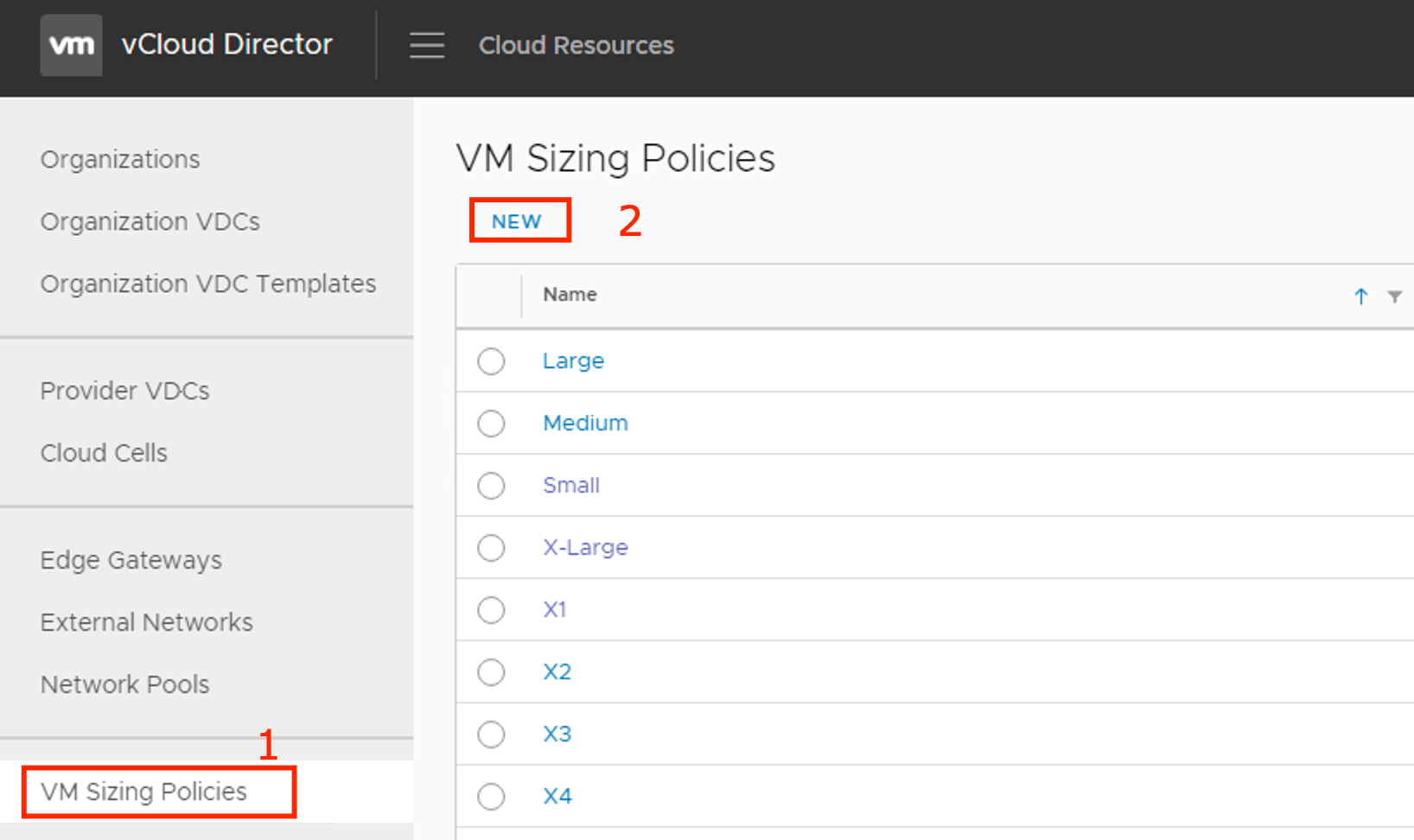Open the hamburger navigation menu
1414x840 pixels.
point(427,45)
